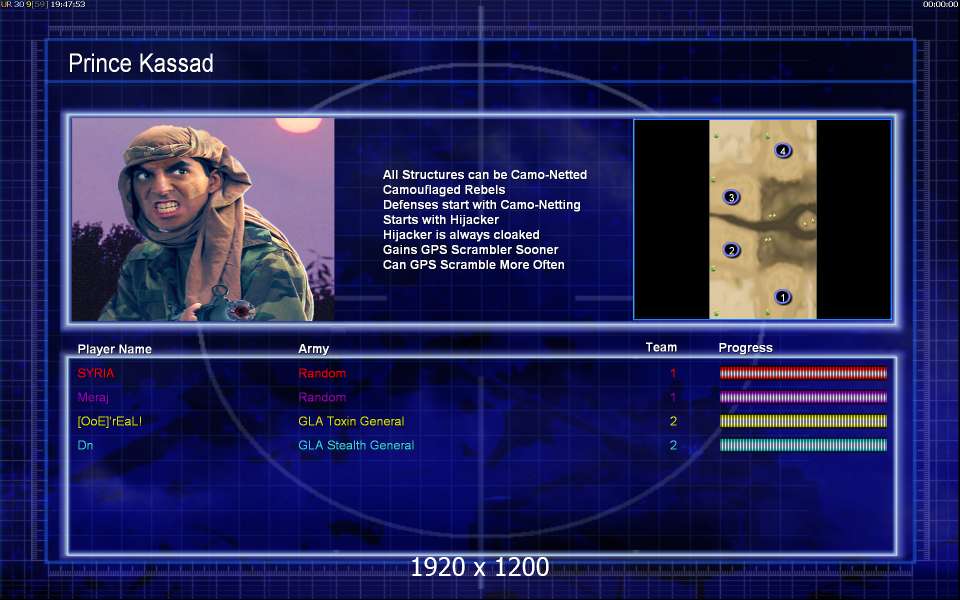
Task: Click 'Defenses start with Camo-Netting' line
Action: [482, 204]
